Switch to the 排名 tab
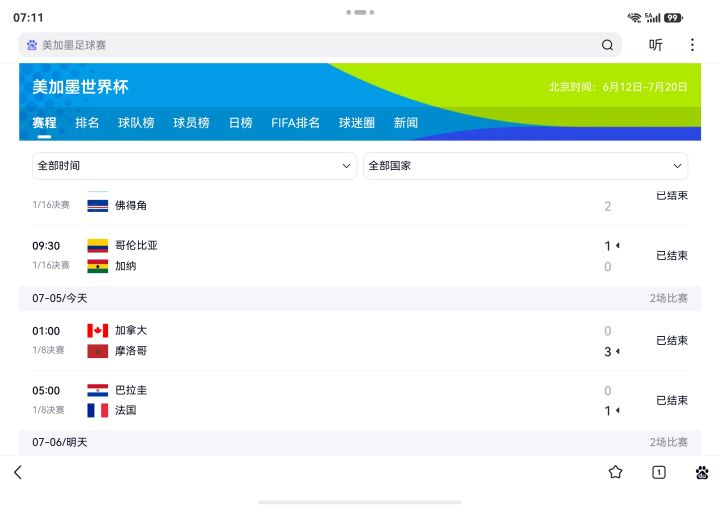Viewport: 720px width, 509px height. [x=87, y=123]
